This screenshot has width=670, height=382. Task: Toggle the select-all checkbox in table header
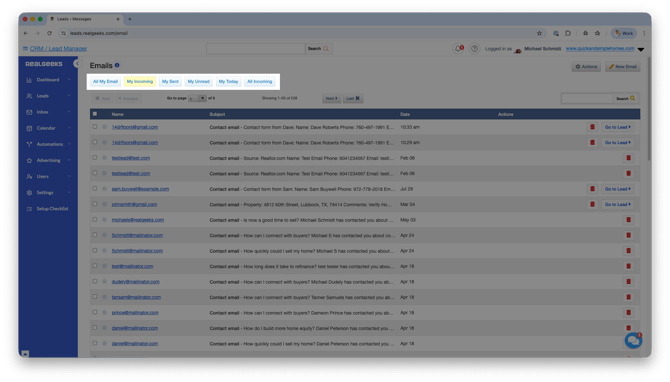95,114
